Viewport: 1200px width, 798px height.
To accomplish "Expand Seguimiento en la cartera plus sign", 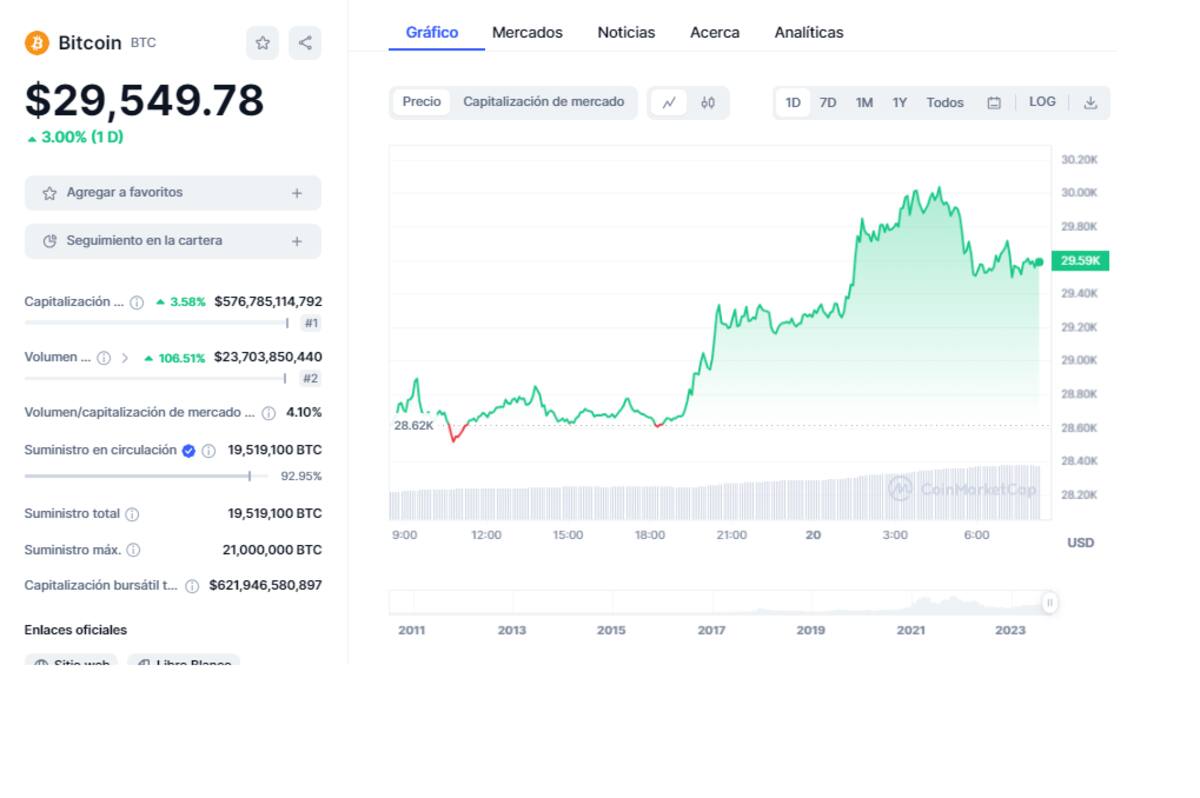I will click(297, 241).
